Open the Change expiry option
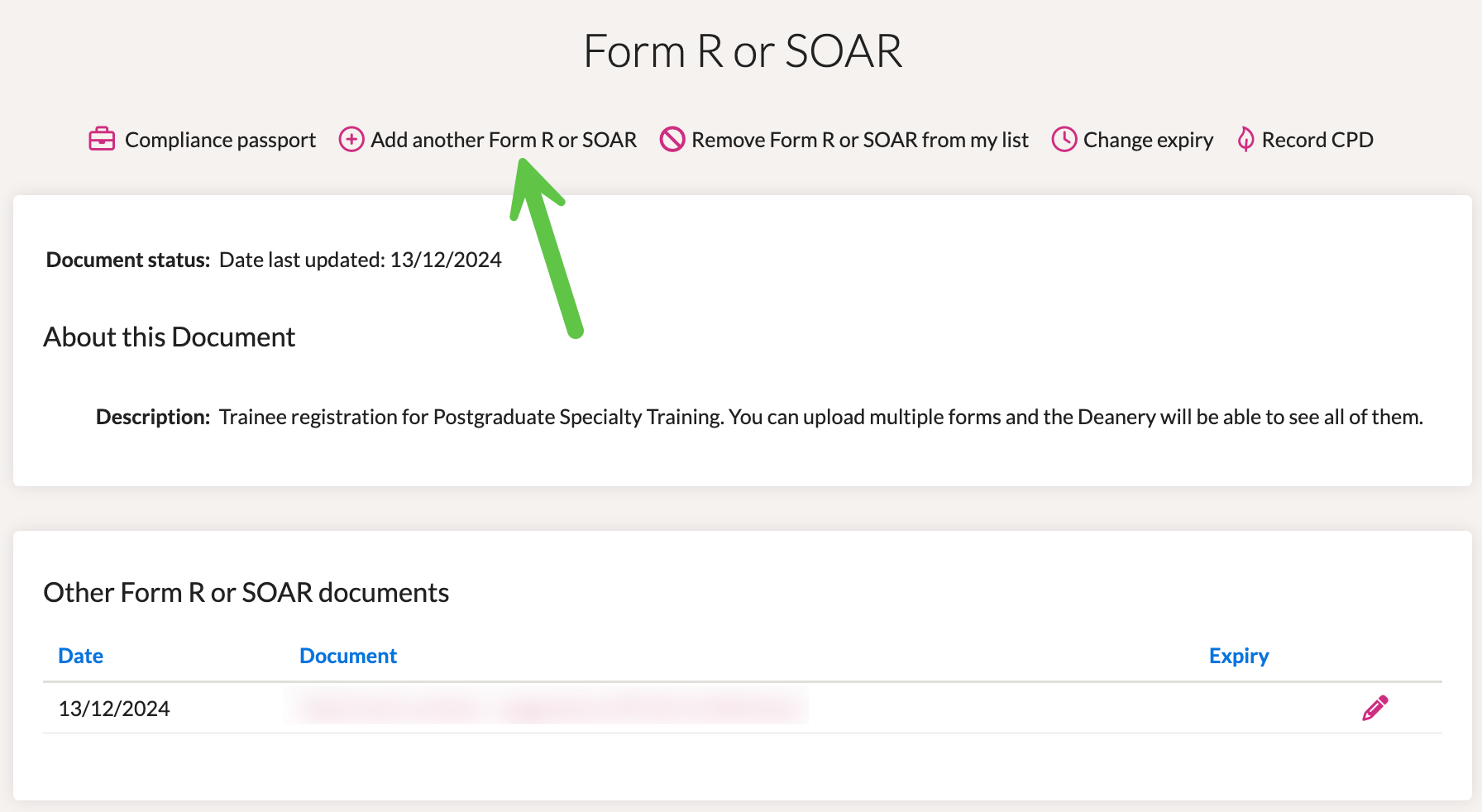Image resolution: width=1482 pixels, height=812 pixels. click(x=1148, y=140)
